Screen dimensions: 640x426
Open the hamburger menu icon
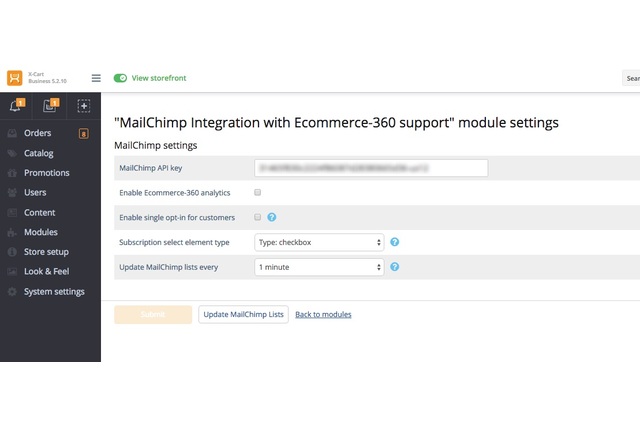[x=96, y=78]
